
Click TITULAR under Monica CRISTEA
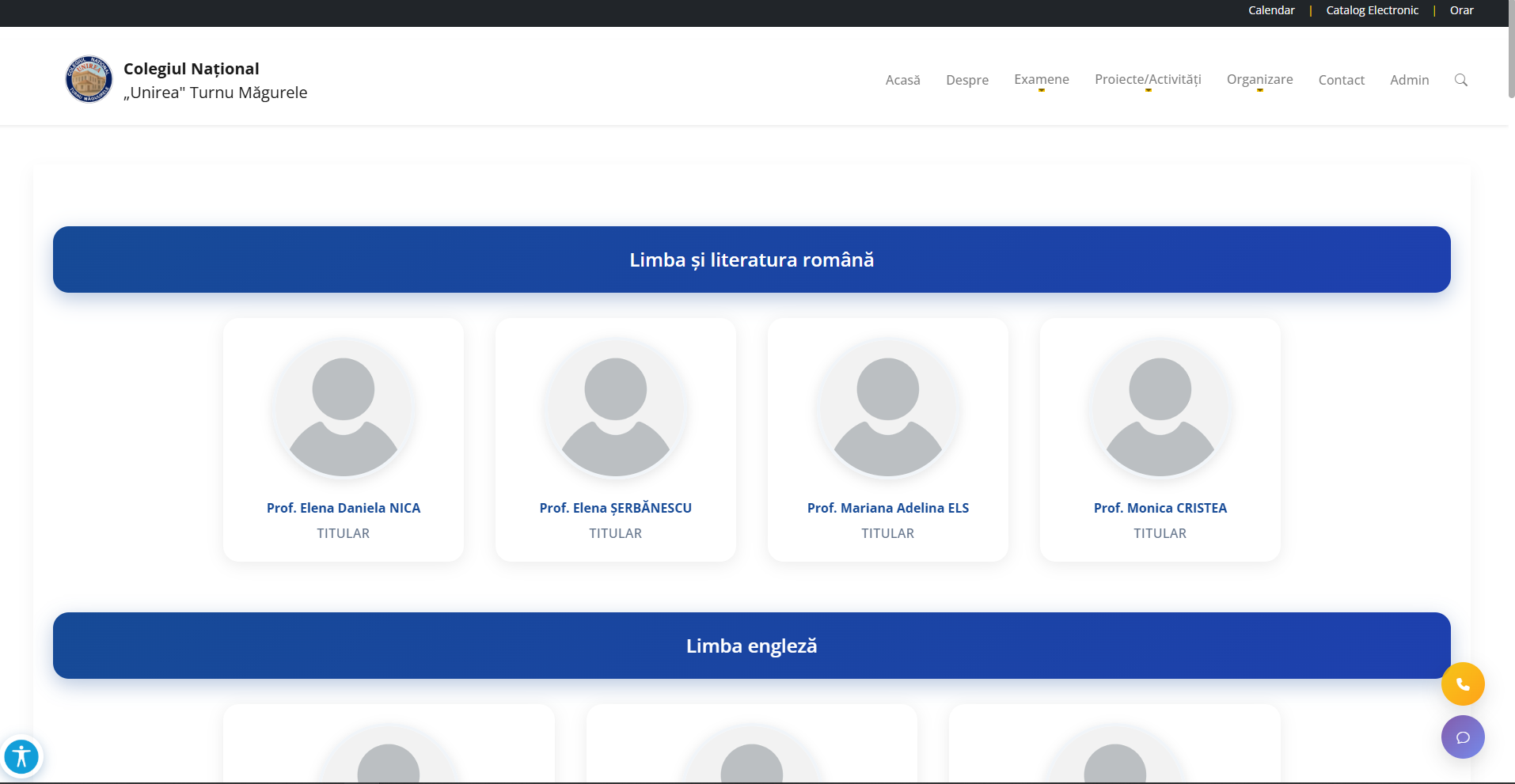click(x=1160, y=533)
